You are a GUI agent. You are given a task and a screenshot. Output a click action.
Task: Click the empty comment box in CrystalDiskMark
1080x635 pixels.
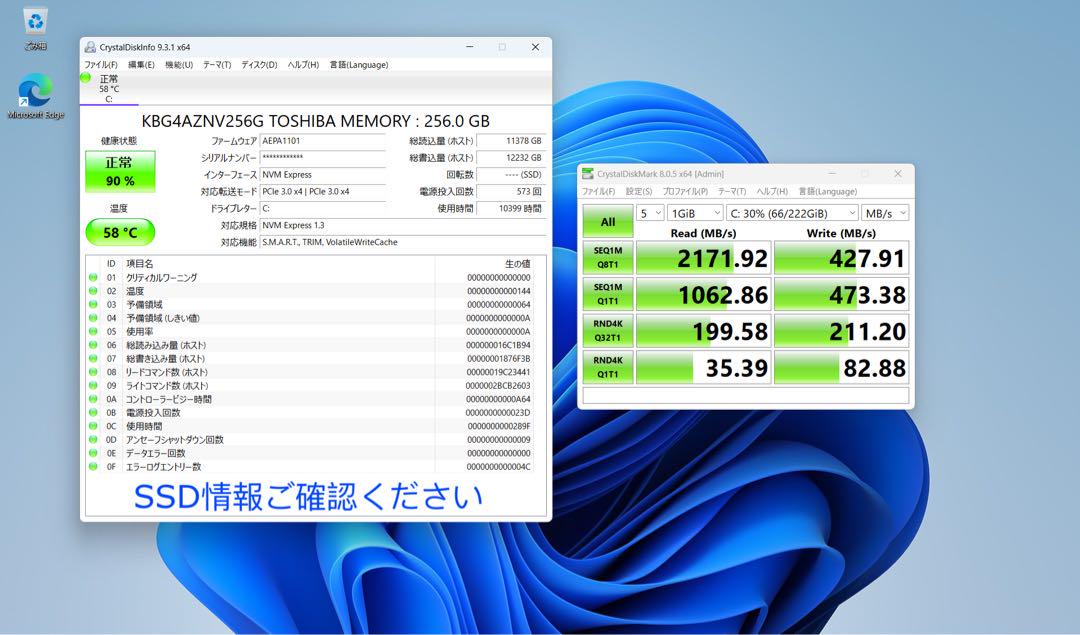pos(746,395)
